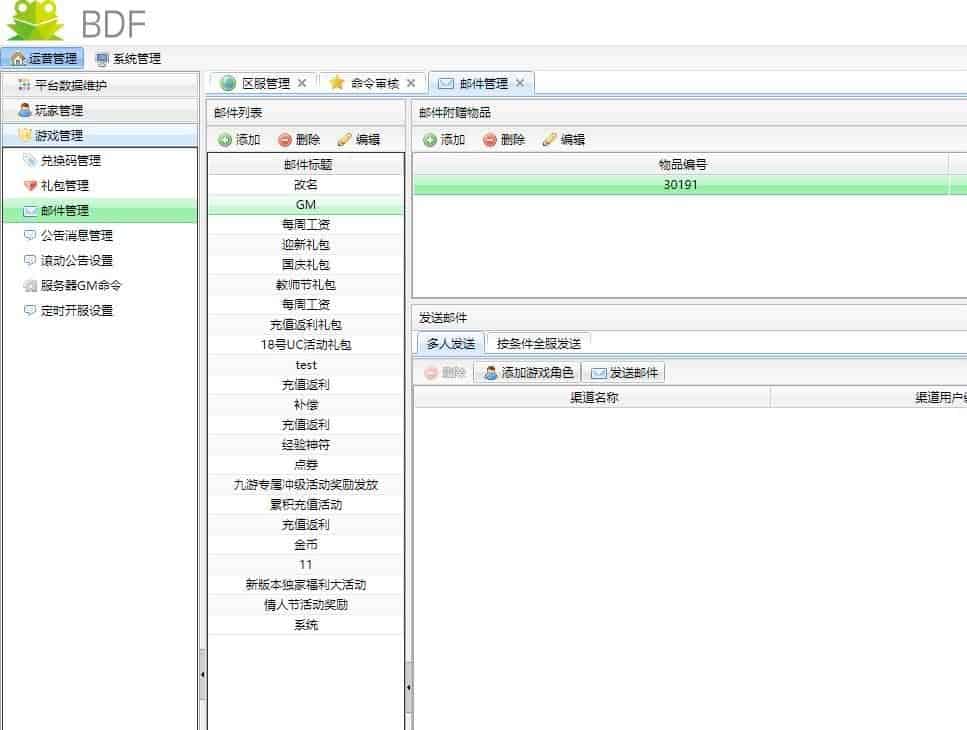Click delete icon in mail attachment items panel

[490, 140]
